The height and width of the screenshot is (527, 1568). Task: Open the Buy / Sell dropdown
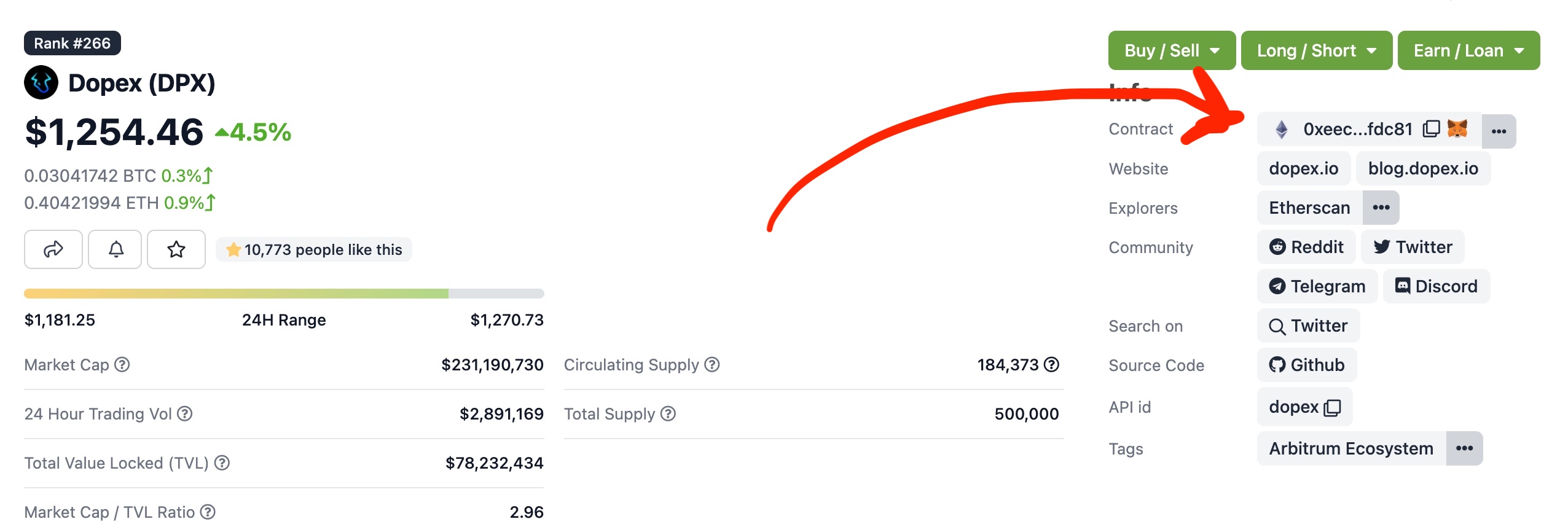[1172, 50]
